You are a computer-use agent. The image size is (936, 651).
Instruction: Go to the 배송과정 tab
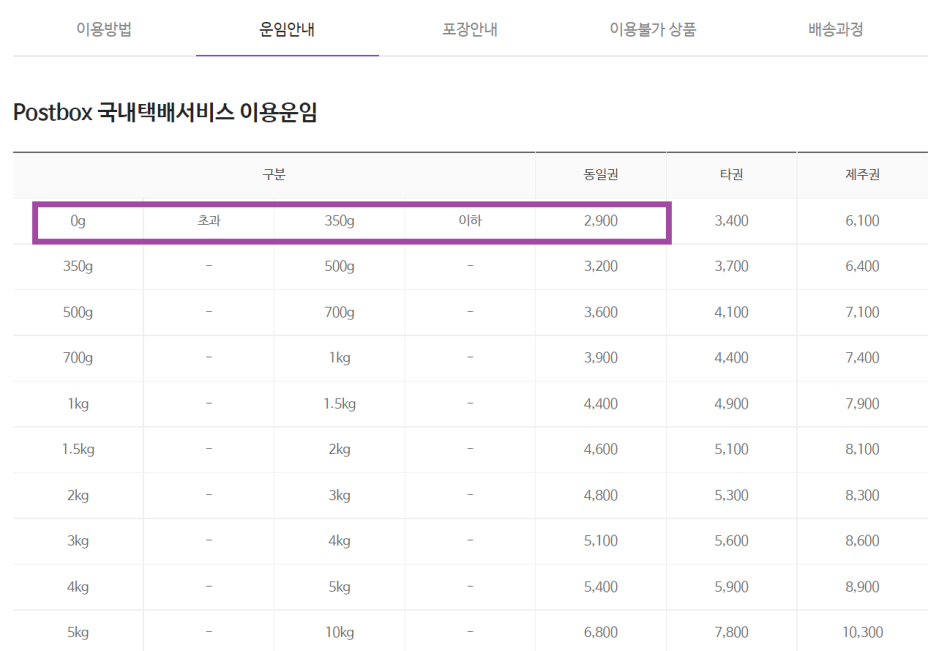[836, 29]
